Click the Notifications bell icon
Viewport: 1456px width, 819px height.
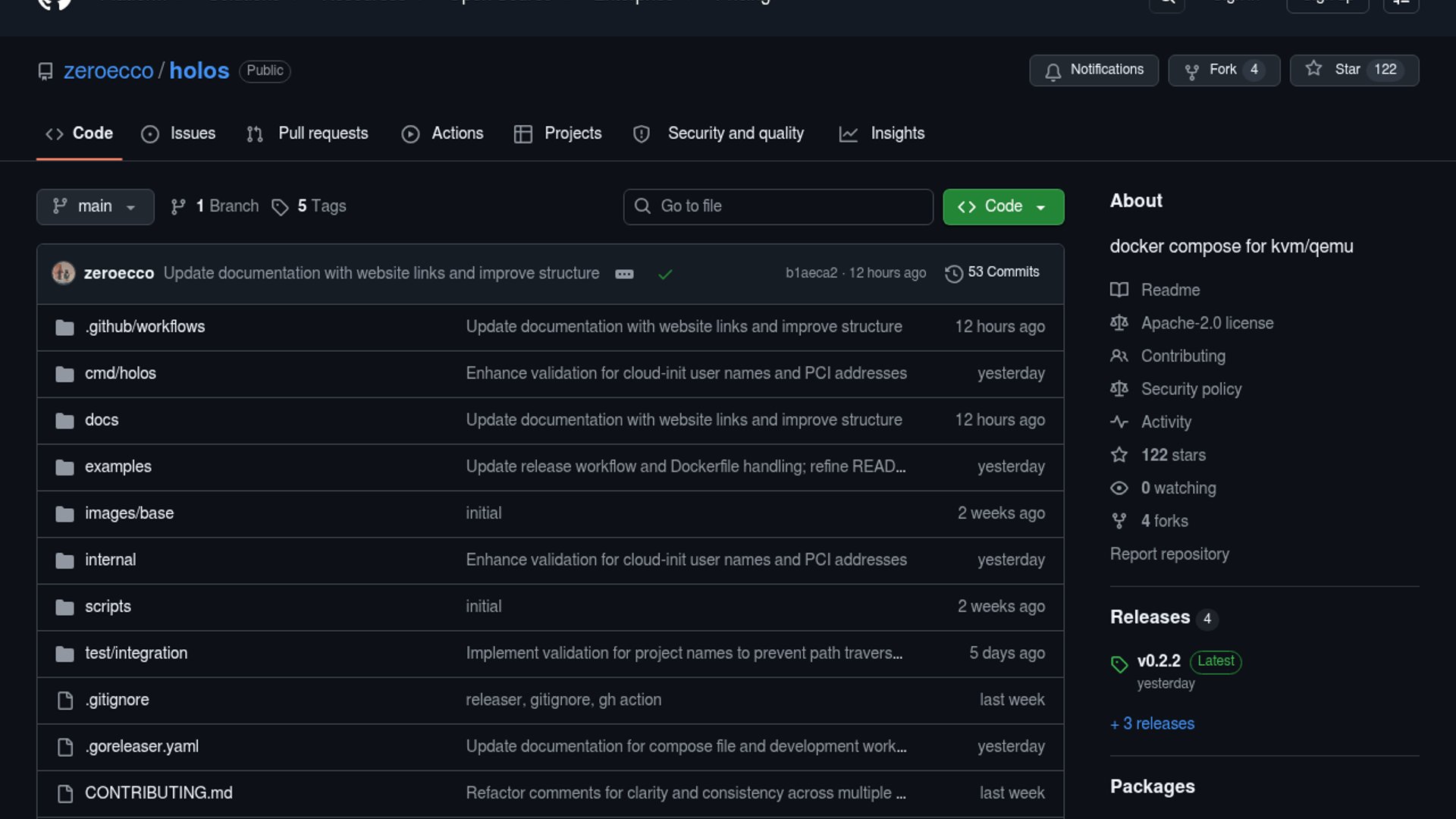pos(1053,71)
